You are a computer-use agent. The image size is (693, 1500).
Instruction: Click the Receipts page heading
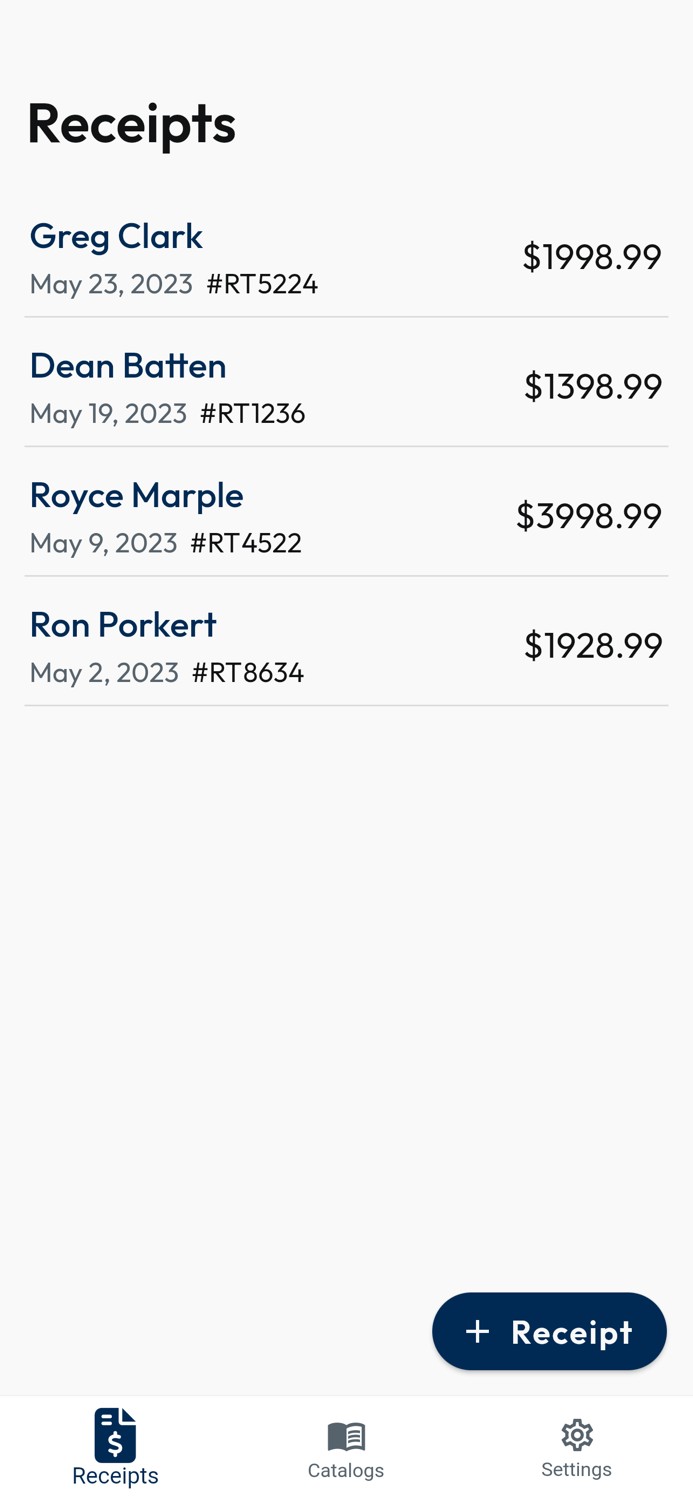click(x=132, y=122)
